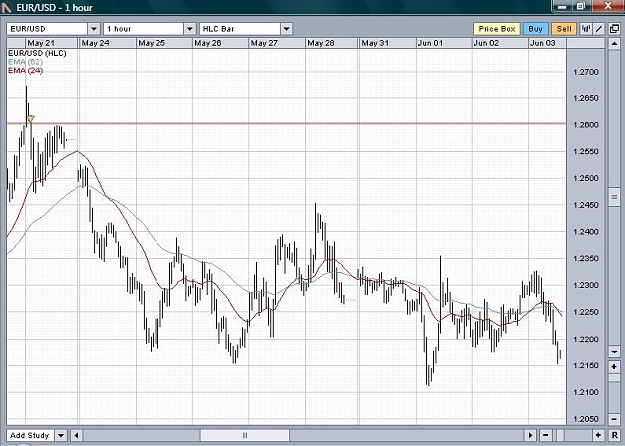The width and height of the screenshot is (625, 446).
Task: Zoom in price axis with the vertical plus button
Action: 614,367
